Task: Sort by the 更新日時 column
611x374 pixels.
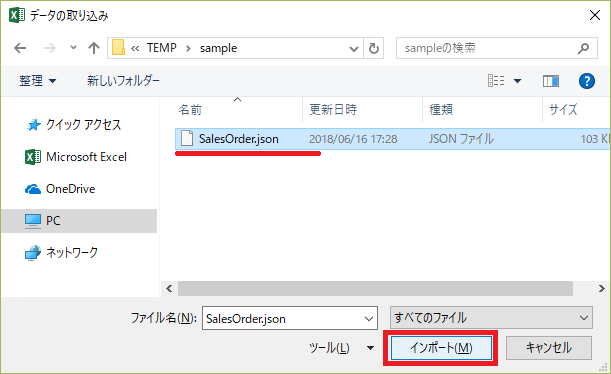Action: (x=333, y=109)
